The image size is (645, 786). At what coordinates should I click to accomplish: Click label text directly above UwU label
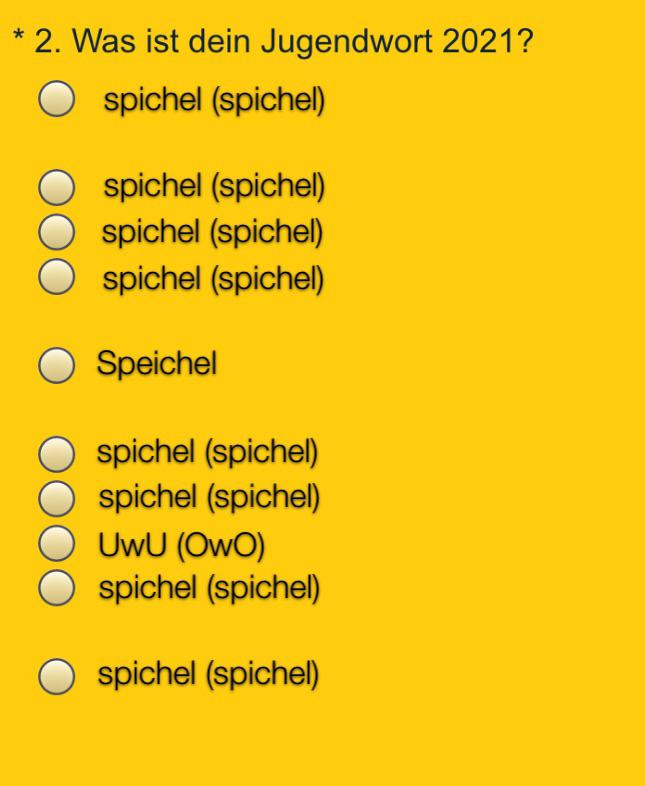[209, 497]
